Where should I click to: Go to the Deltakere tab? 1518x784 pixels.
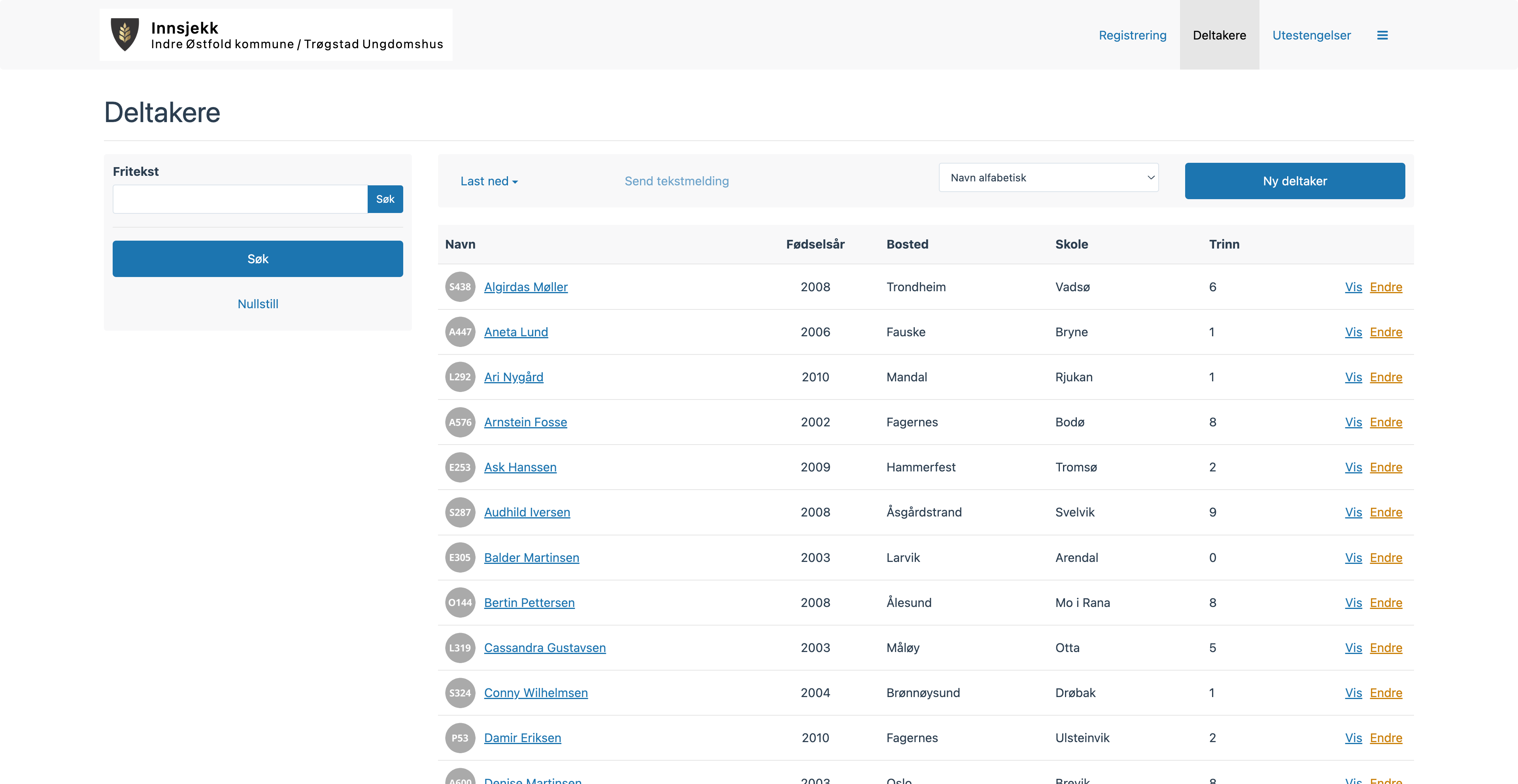[x=1219, y=35]
